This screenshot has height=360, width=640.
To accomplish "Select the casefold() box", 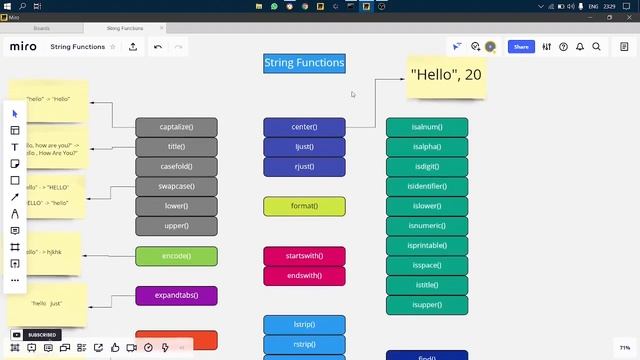I will coord(176,166).
